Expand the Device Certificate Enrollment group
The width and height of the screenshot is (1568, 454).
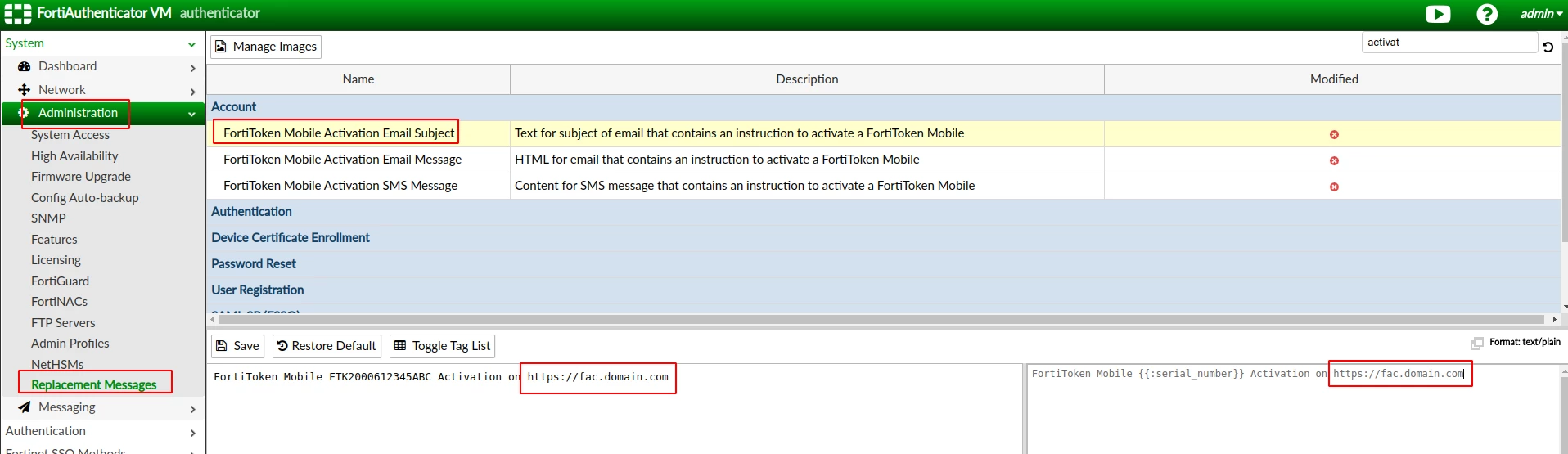[x=291, y=238]
